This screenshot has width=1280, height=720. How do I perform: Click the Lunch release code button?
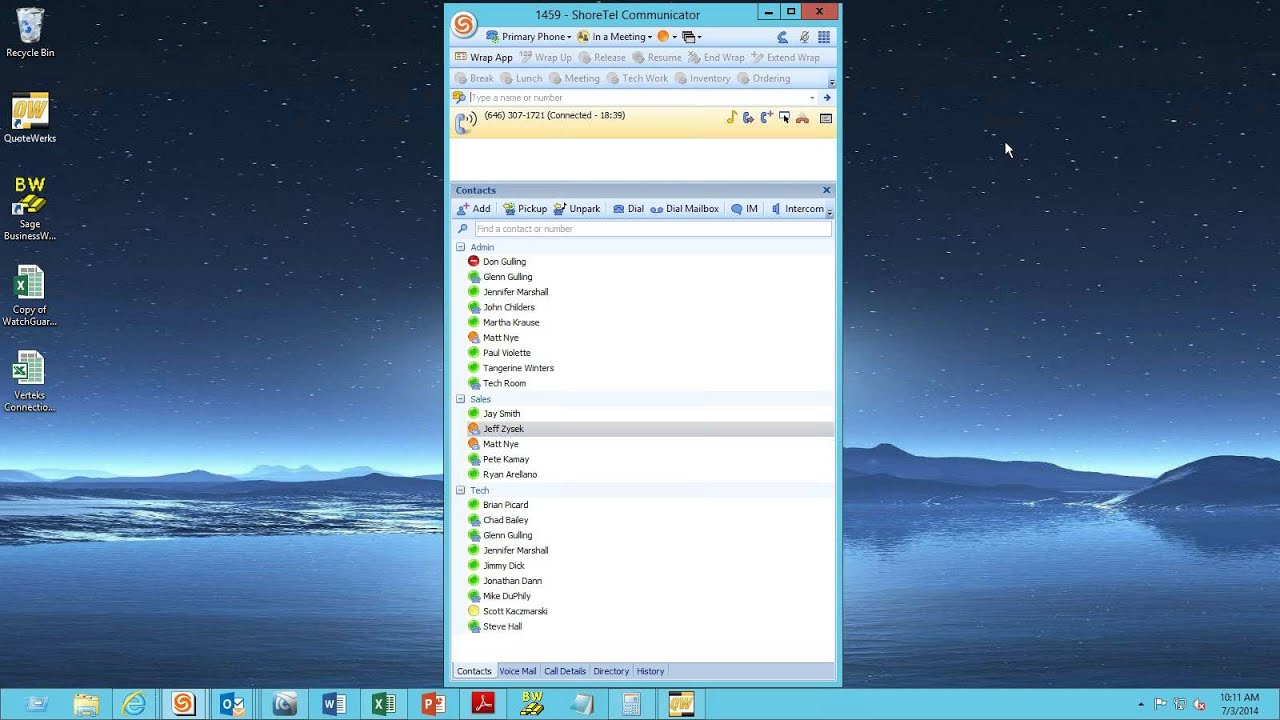[x=521, y=79]
